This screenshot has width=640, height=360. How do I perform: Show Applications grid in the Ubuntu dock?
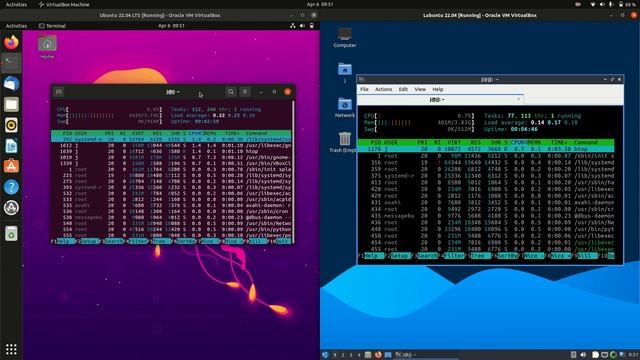[x=11, y=349]
